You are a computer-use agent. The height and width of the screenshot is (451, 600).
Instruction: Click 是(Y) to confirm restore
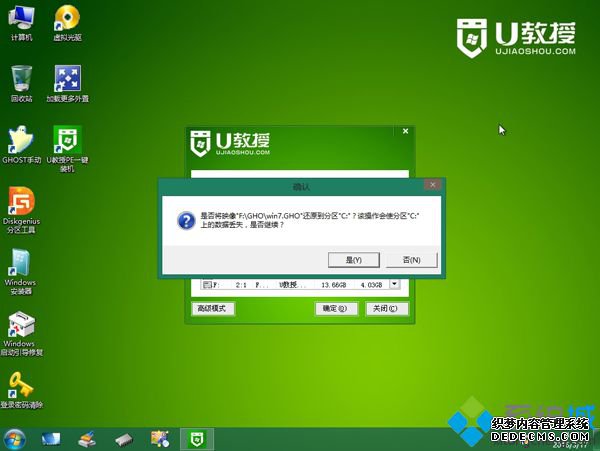pos(354,260)
